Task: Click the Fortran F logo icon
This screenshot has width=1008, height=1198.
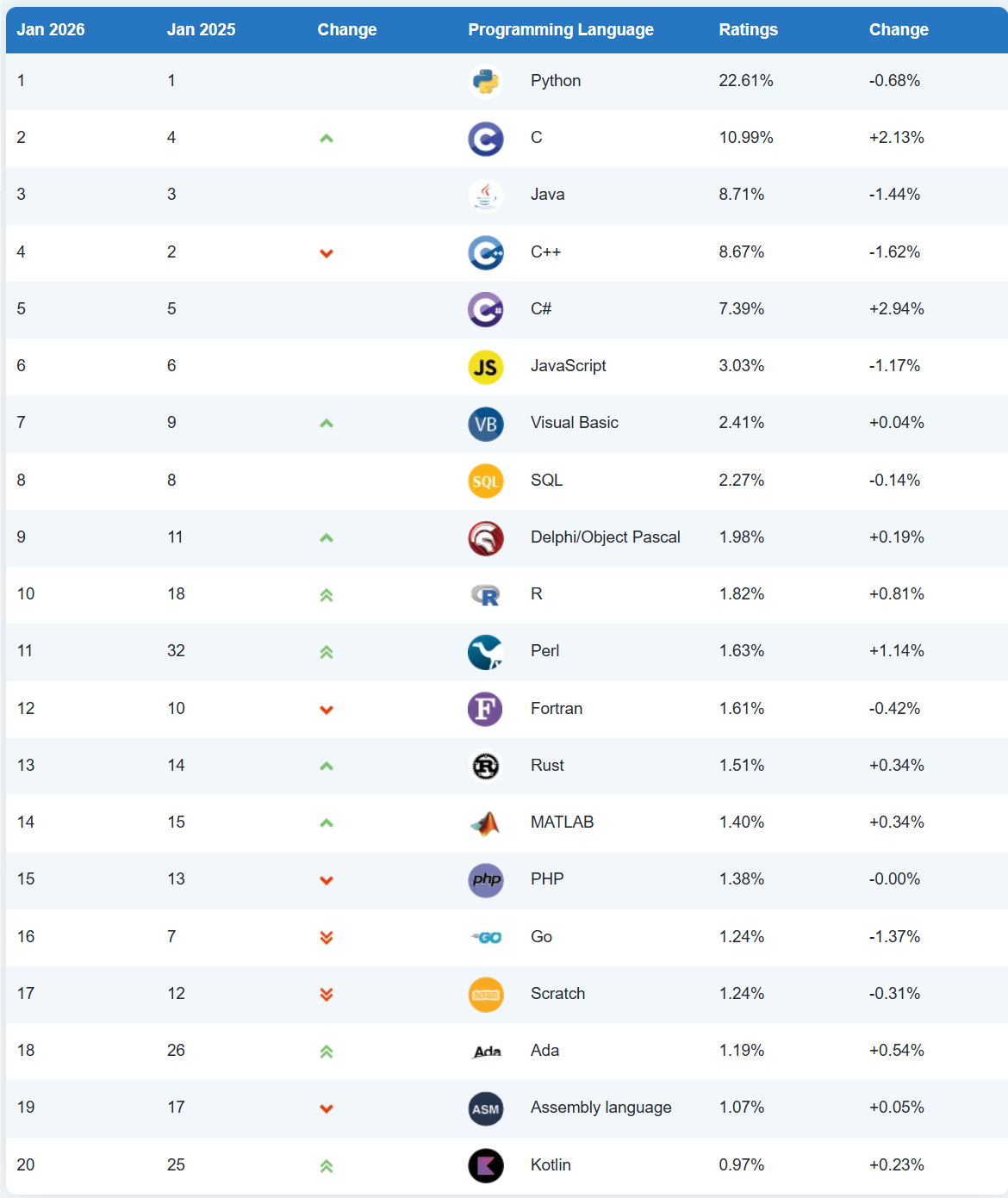Action: point(485,709)
